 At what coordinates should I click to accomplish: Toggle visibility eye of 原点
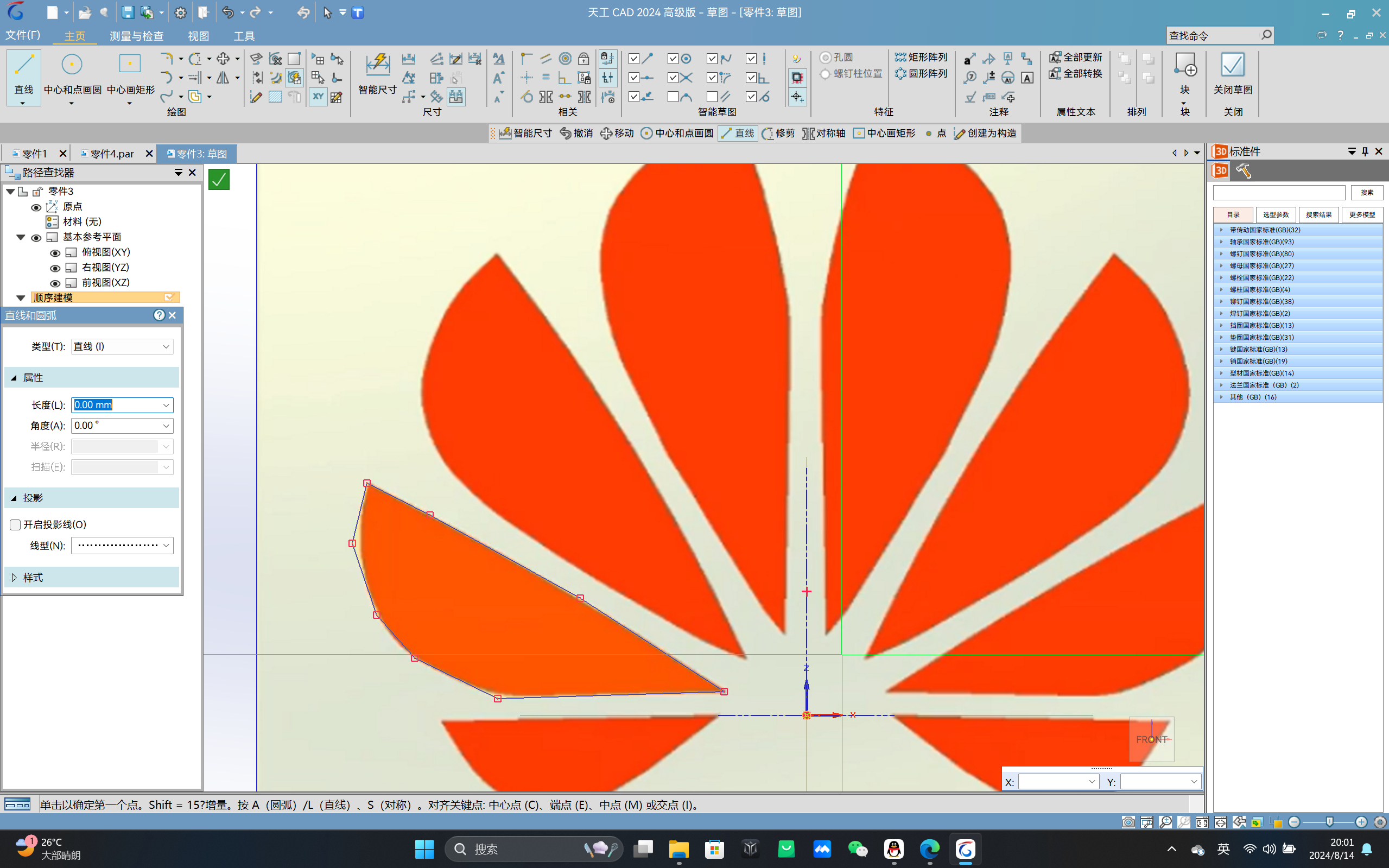coord(36,207)
